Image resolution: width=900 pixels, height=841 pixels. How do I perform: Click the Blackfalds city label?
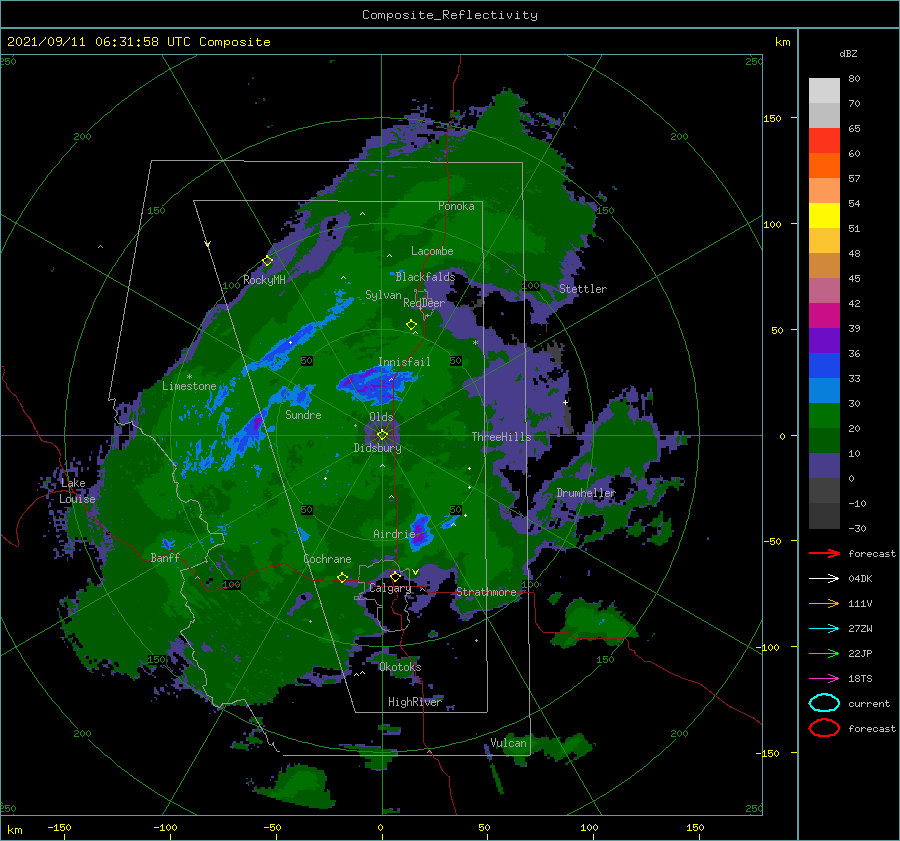point(425,277)
